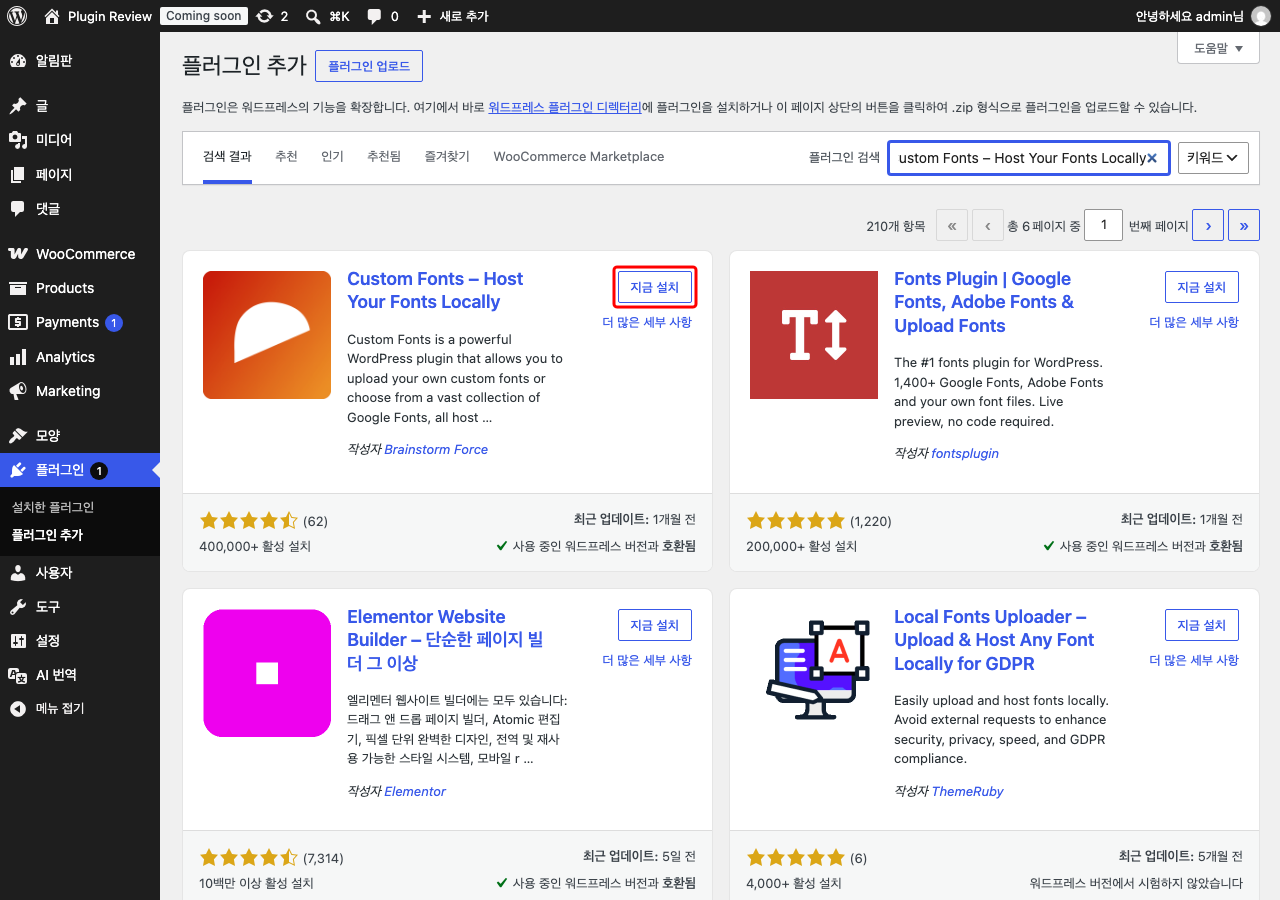This screenshot has width=1280, height=900.
Task: Click the plus icon for 새로 추가
Action: pyautogui.click(x=424, y=16)
